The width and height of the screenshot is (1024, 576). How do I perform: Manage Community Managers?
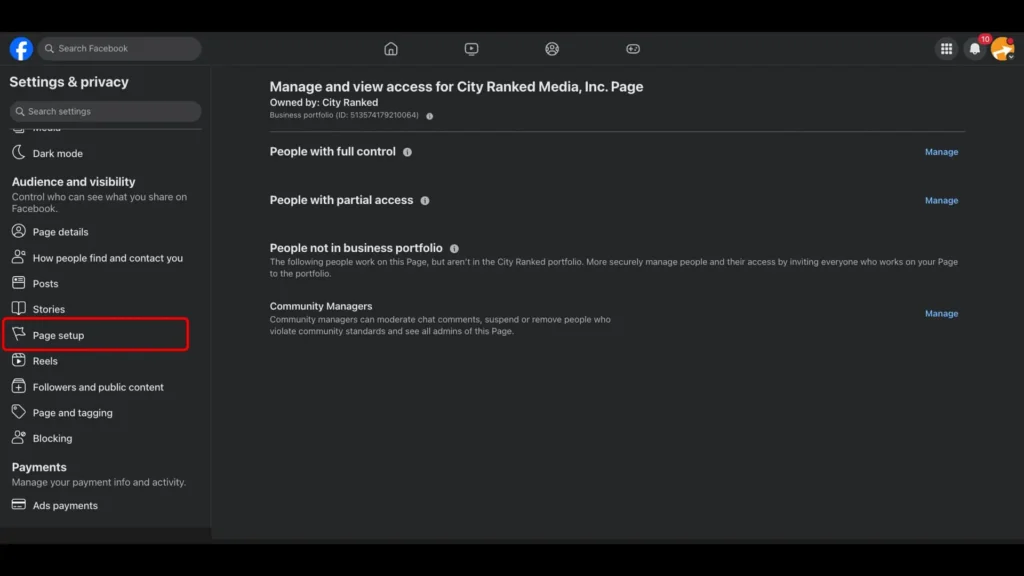coord(941,313)
